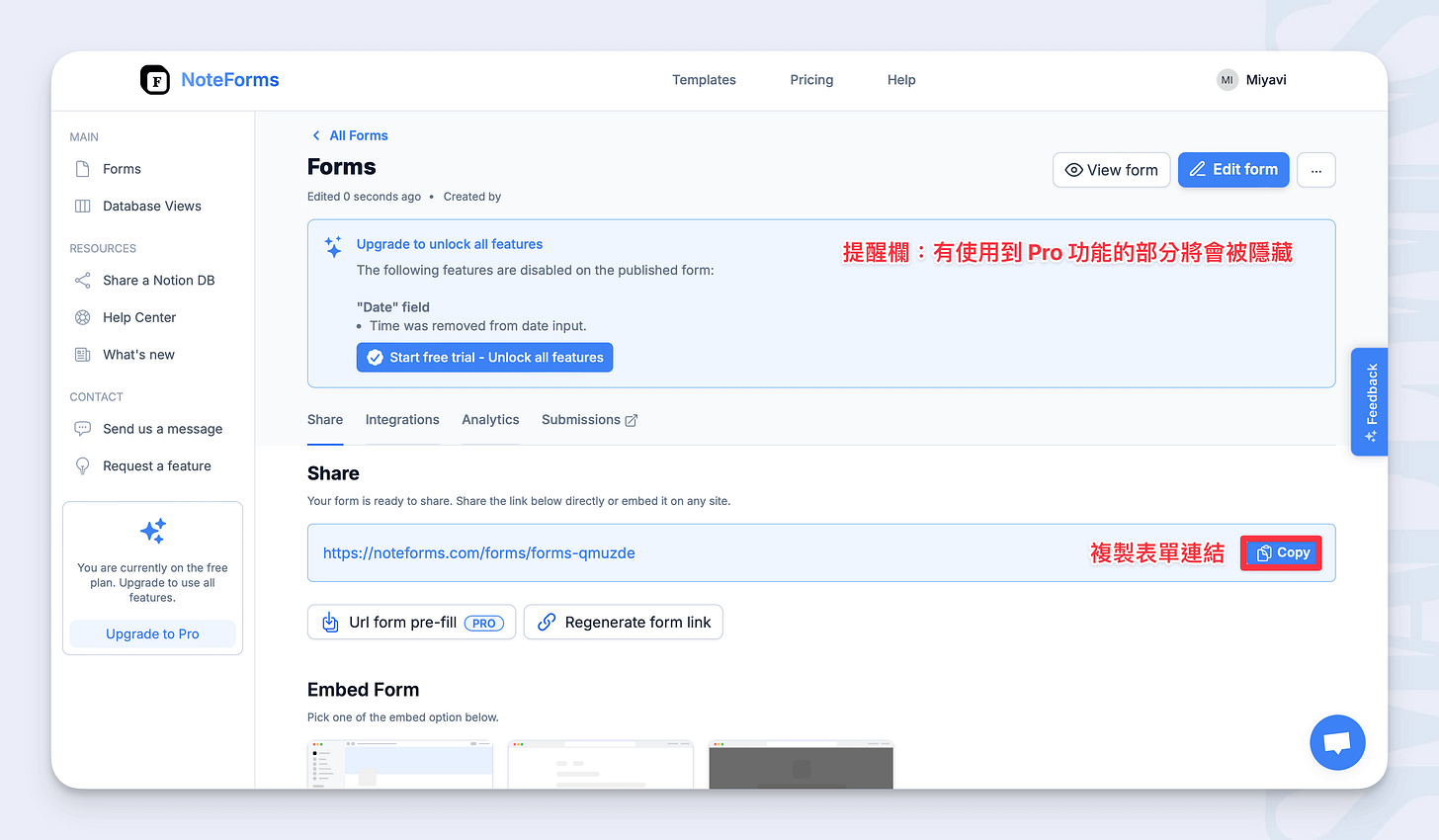Image resolution: width=1439 pixels, height=840 pixels.
Task: Click the '"Date" field' text in the banner
Action: 393,307
